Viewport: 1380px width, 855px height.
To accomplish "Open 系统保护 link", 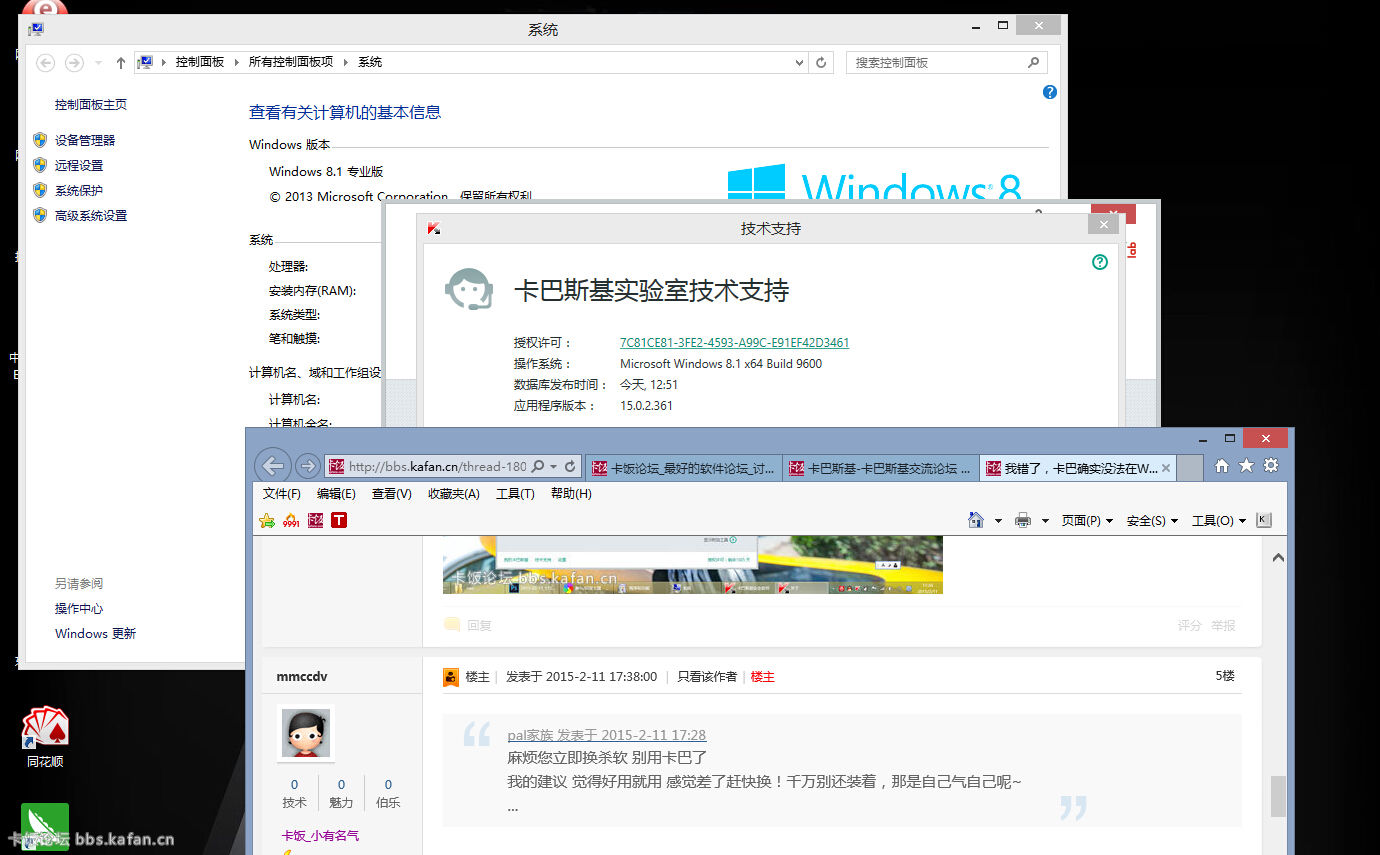I will tap(79, 191).
